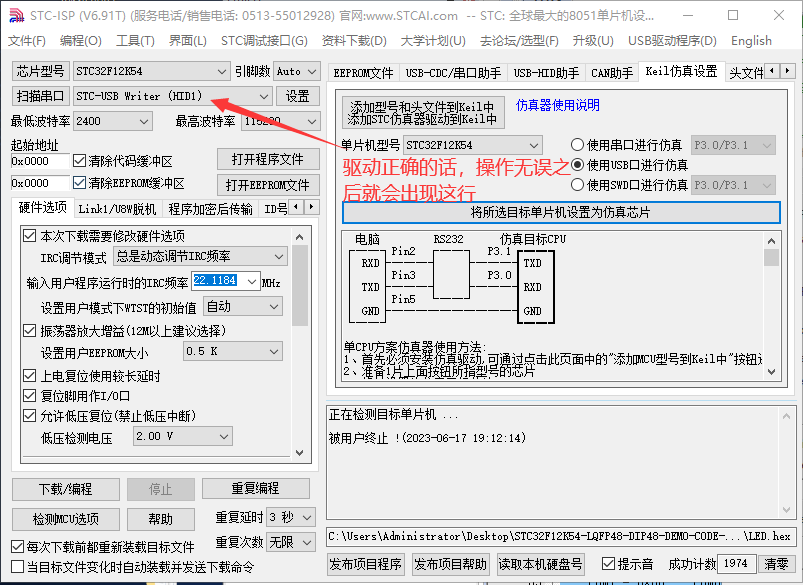Open the 编程(O) menu
This screenshot has width=803, height=585.
tap(80, 40)
